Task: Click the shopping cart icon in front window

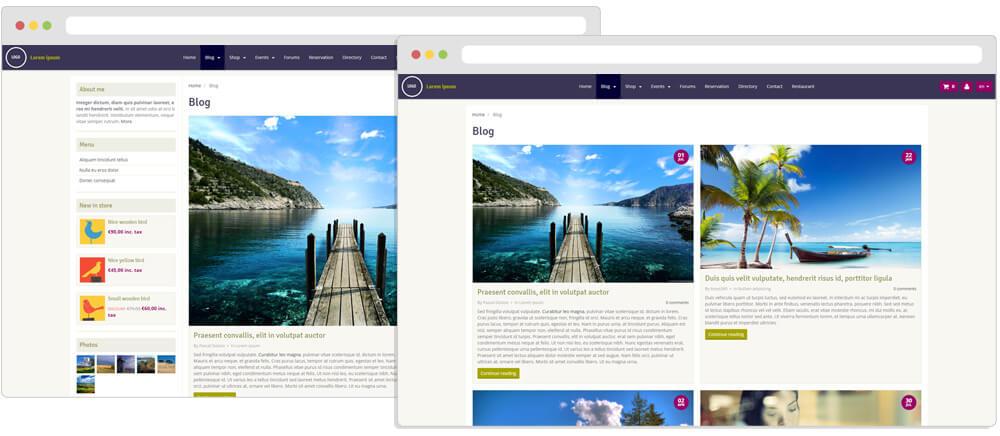Action: point(948,87)
